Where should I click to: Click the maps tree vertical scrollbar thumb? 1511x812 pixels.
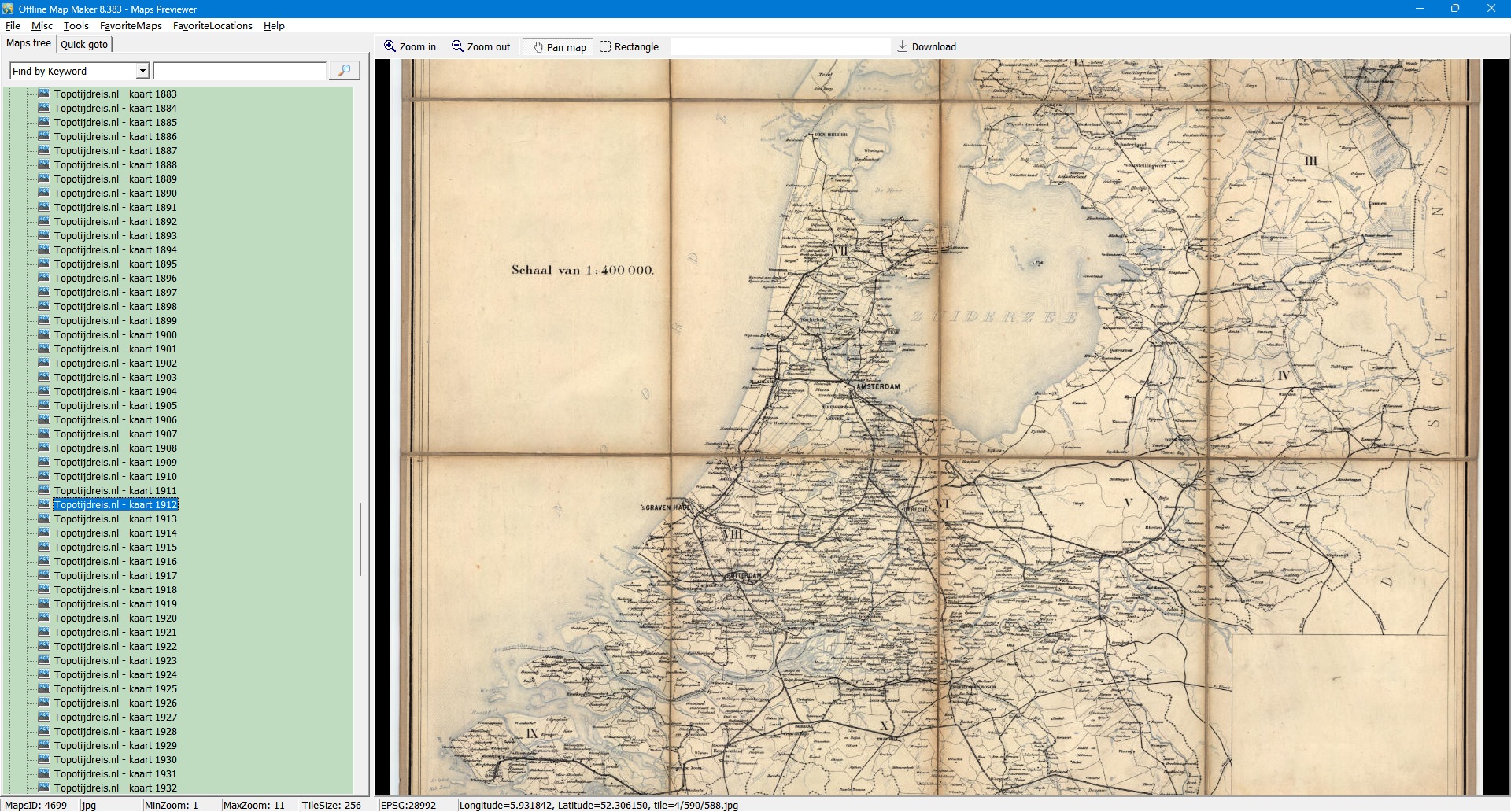(360, 539)
